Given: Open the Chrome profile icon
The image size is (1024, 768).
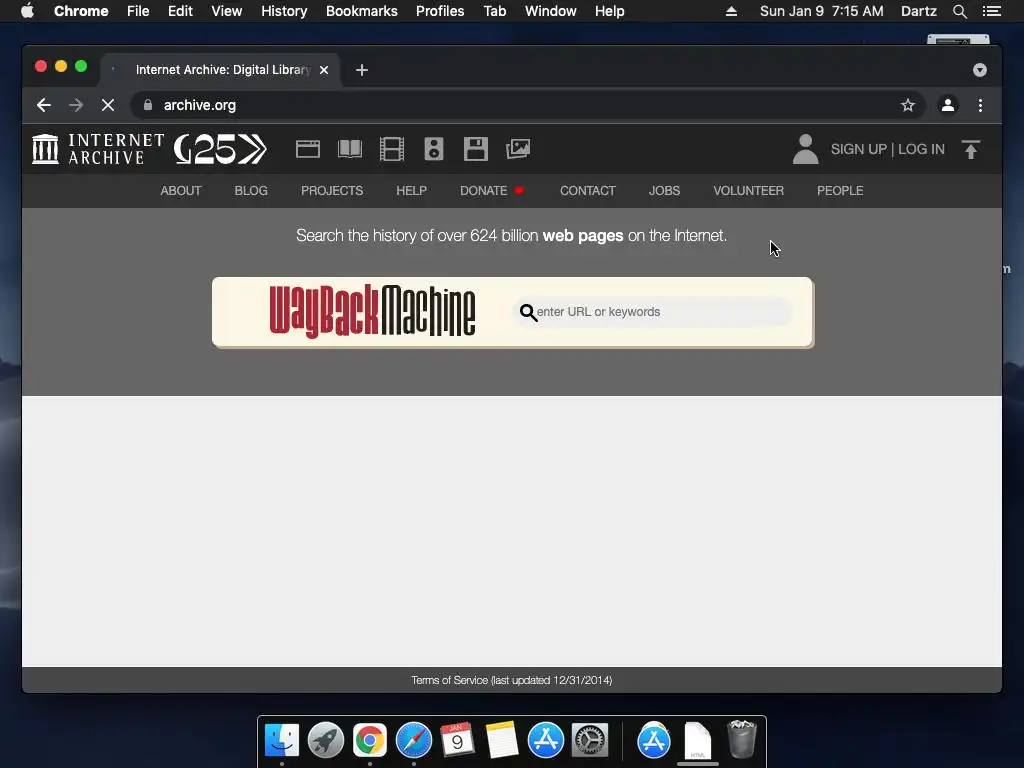Looking at the screenshot, I should [948, 105].
